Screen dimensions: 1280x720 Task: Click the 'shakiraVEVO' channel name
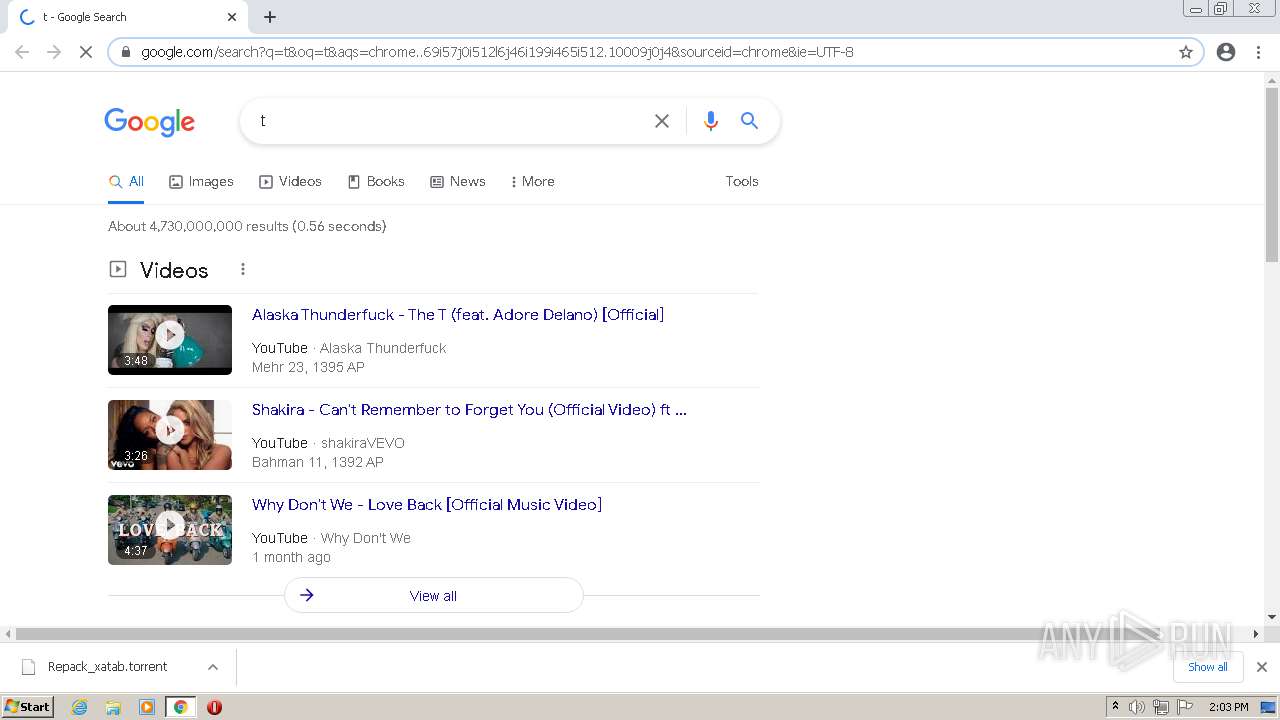click(x=363, y=443)
